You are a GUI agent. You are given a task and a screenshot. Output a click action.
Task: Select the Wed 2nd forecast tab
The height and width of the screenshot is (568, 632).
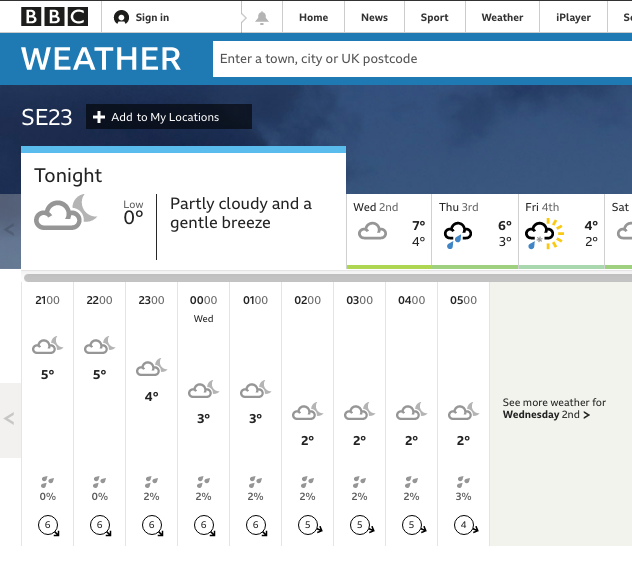coord(389,231)
